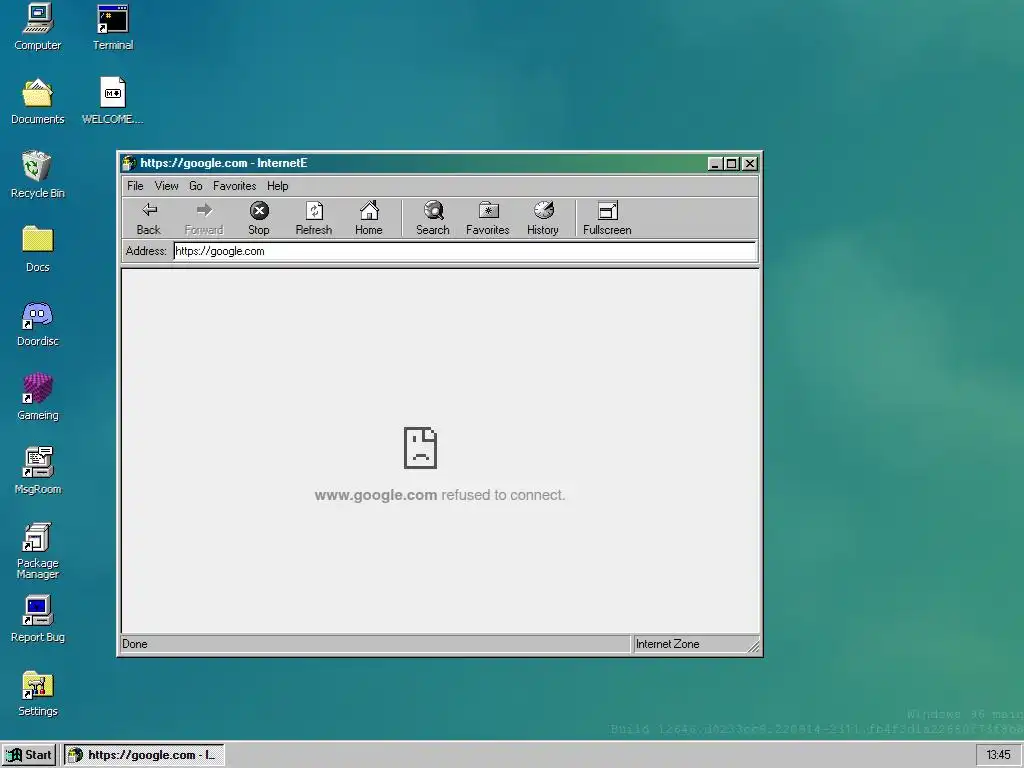Close the InternetE browser window
This screenshot has width=1024, height=768.
click(750, 164)
